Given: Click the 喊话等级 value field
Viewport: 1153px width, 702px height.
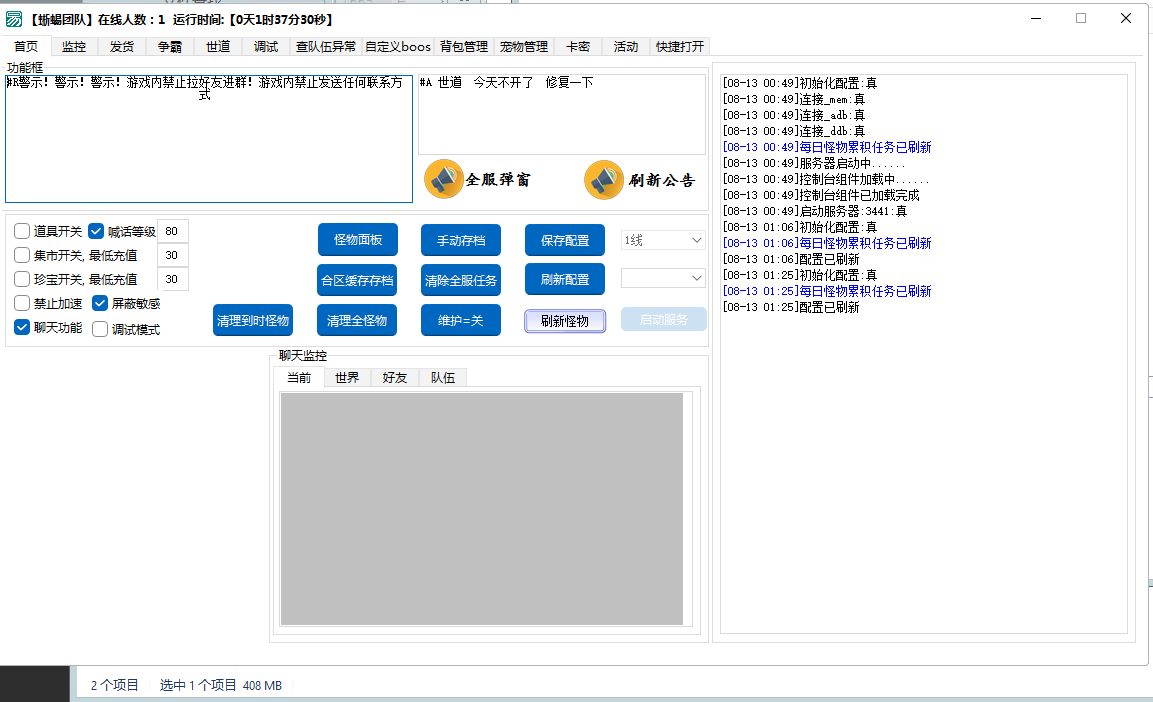Looking at the screenshot, I should pyautogui.click(x=173, y=231).
